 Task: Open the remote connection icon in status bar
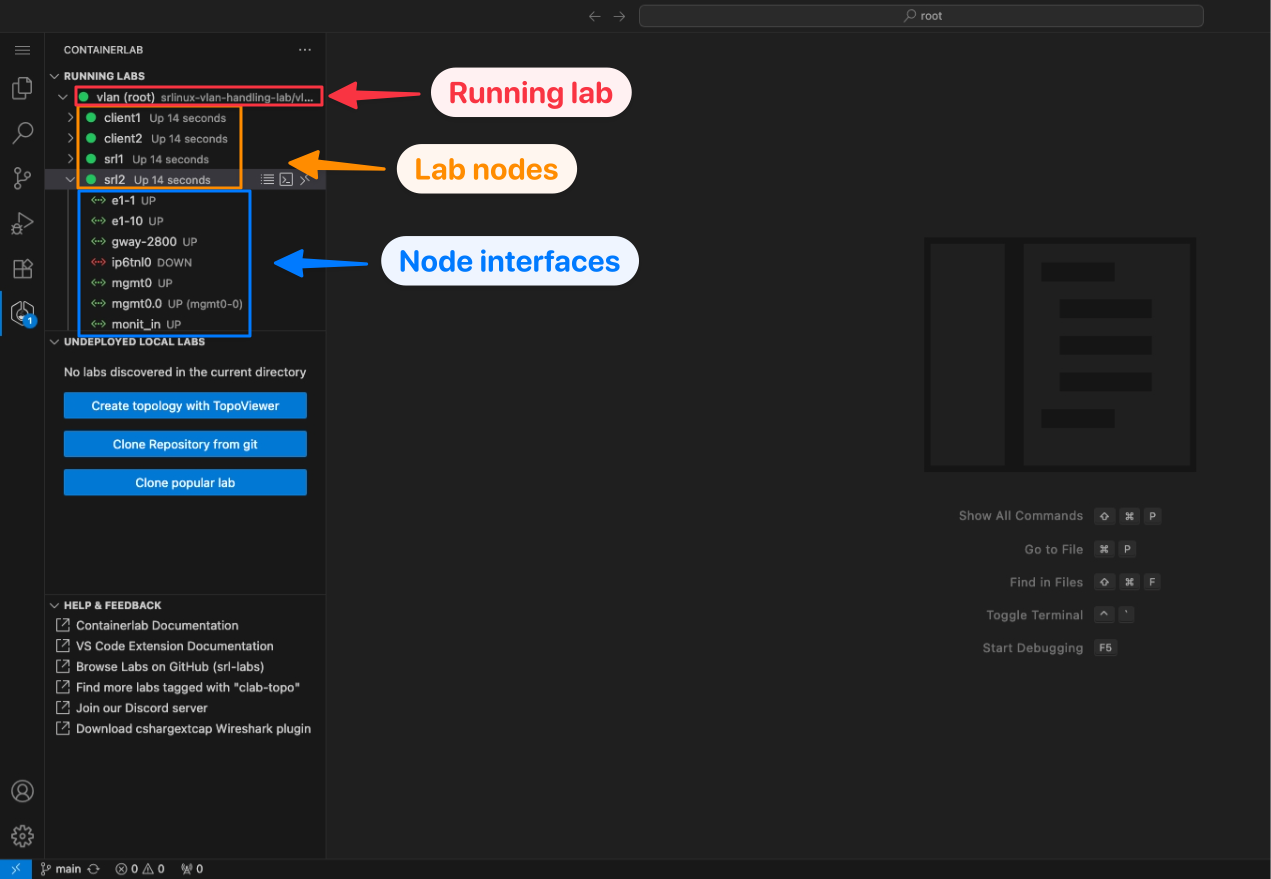point(14,868)
